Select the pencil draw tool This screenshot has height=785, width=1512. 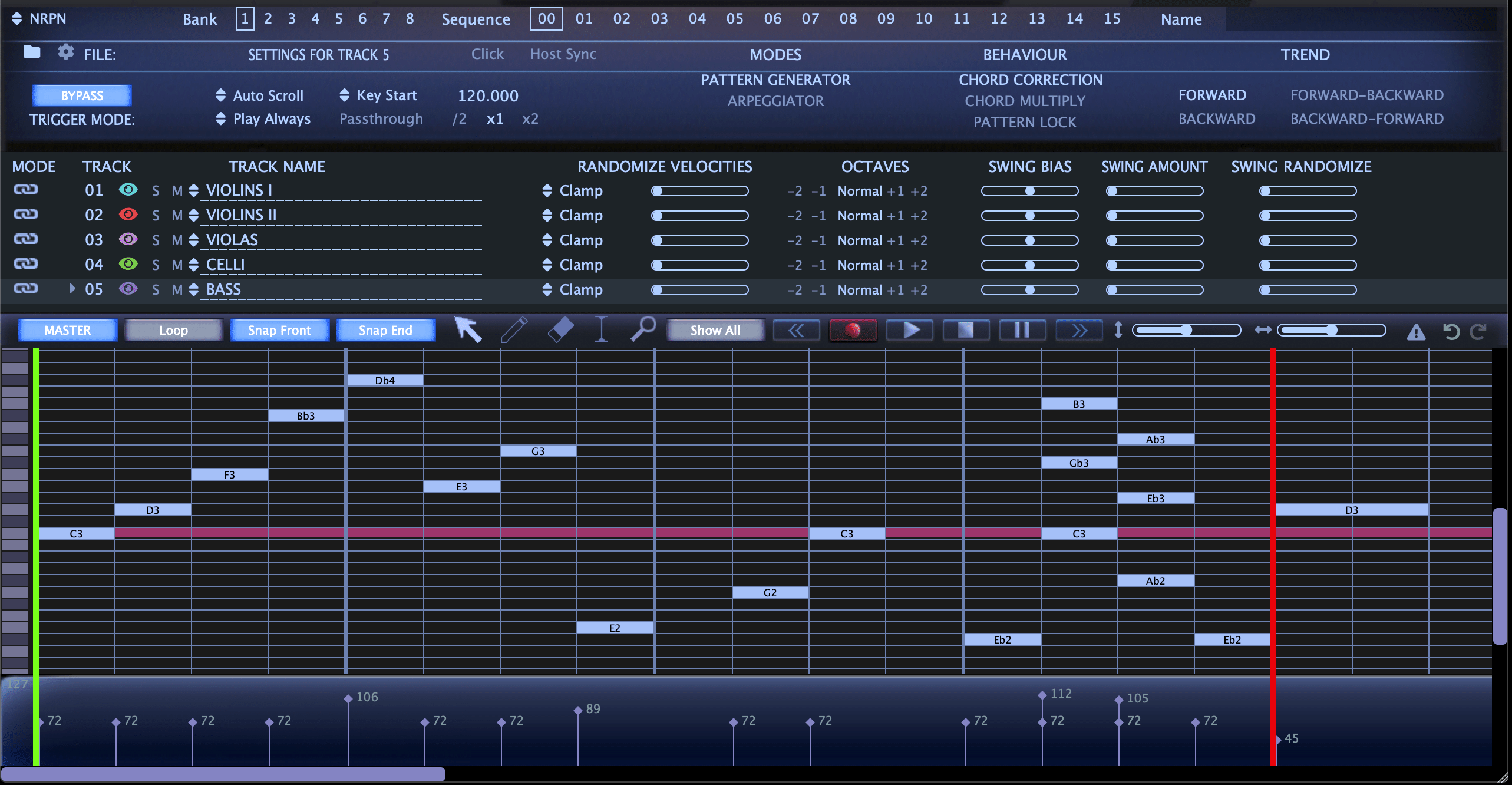[514, 329]
